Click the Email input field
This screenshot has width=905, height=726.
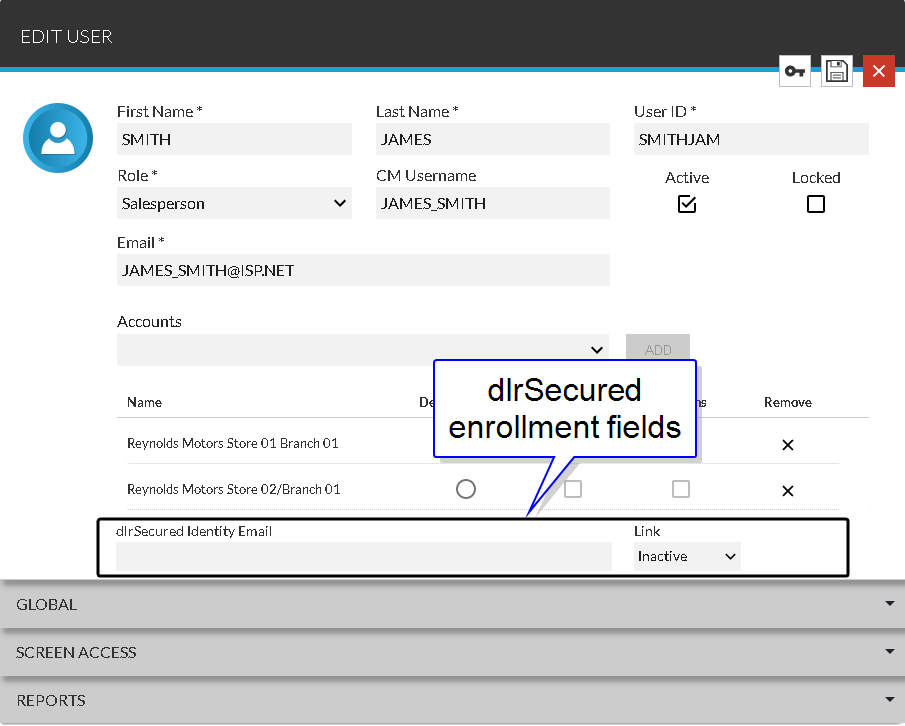[363, 271]
